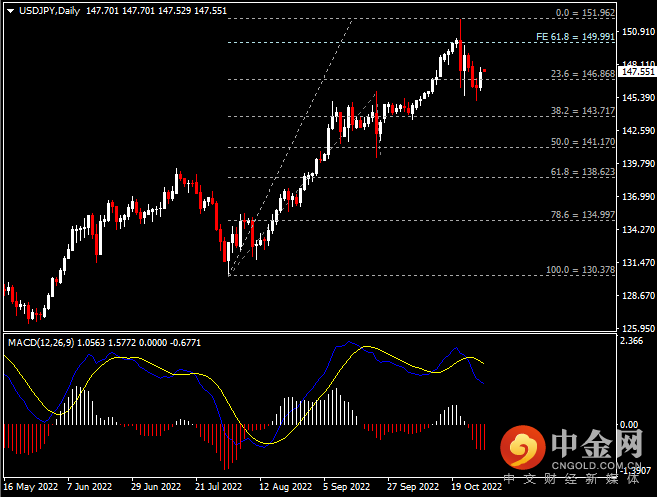Screen dimensions: 657x497
Task: Click the 38.2 = 143.717 retracement label
Action: (x=582, y=111)
